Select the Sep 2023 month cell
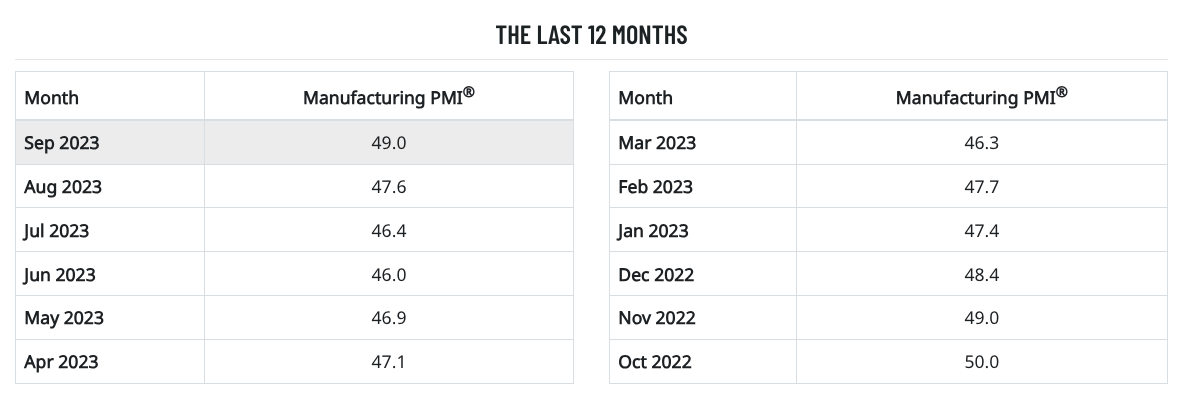The width and height of the screenshot is (1188, 402). click(x=62, y=143)
